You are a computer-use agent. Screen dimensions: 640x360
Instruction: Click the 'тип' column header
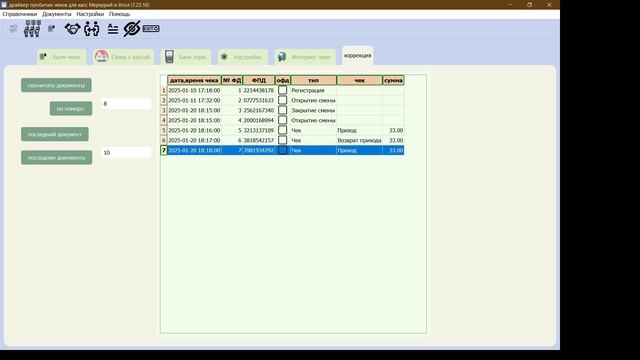pyautogui.click(x=313, y=80)
